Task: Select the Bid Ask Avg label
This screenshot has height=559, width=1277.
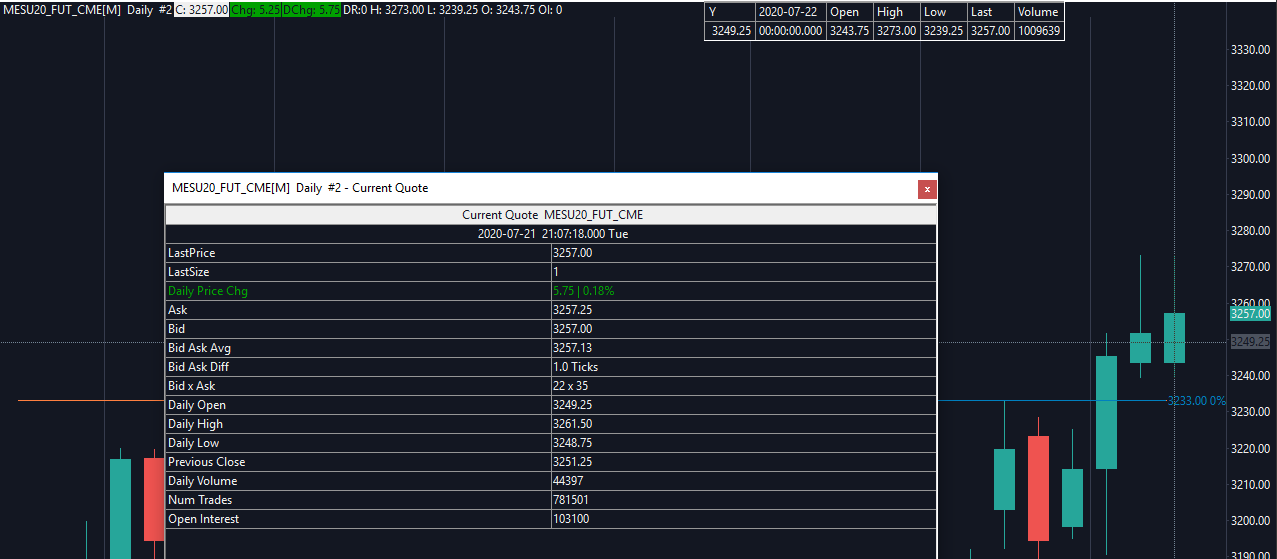Action: pos(358,348)
